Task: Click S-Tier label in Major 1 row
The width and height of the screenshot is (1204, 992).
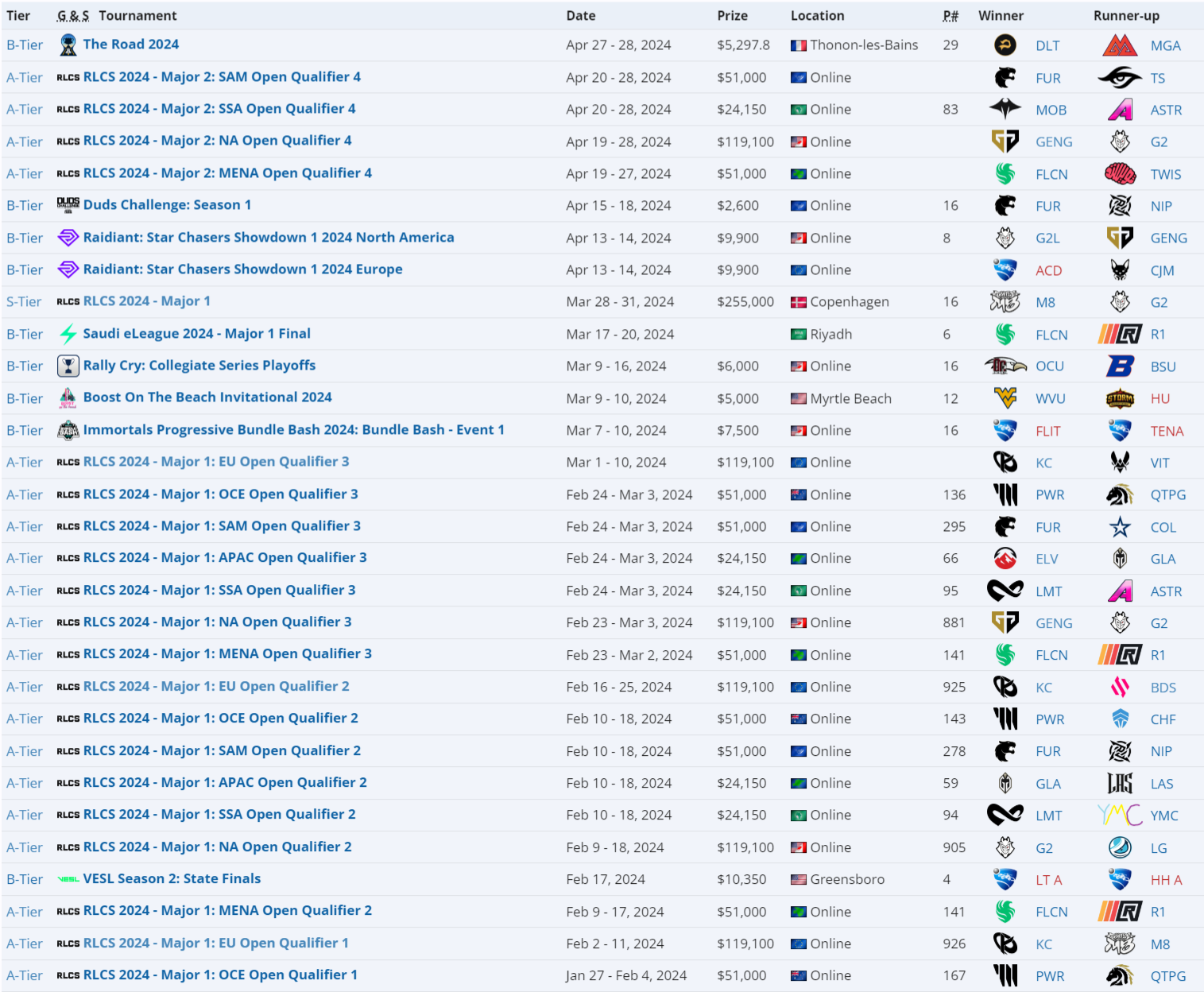Action: click(24, 302)
